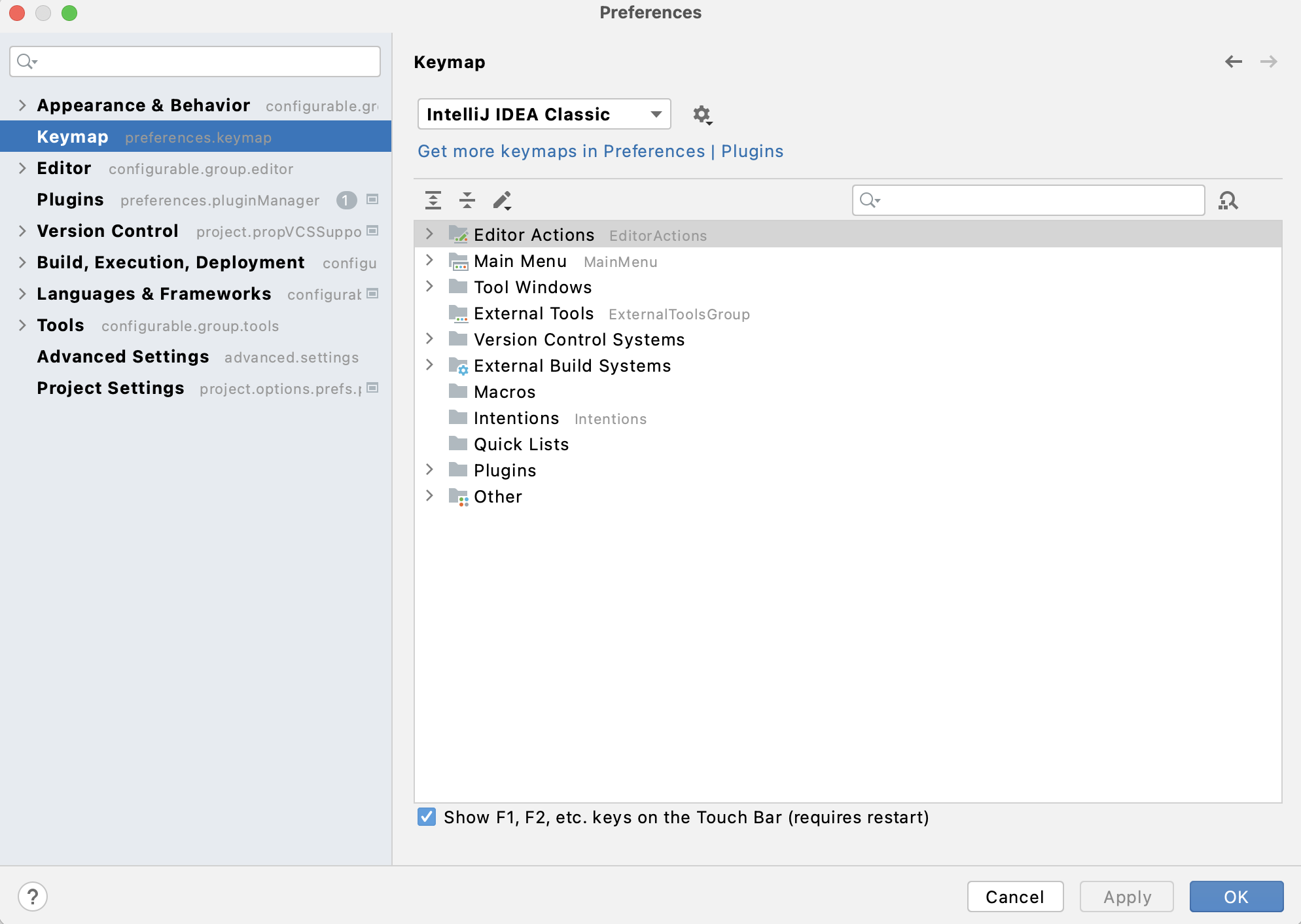This screenshot has width=1301, height=924.
Task: Open the Version Control settings section
Action: [108, 231]
